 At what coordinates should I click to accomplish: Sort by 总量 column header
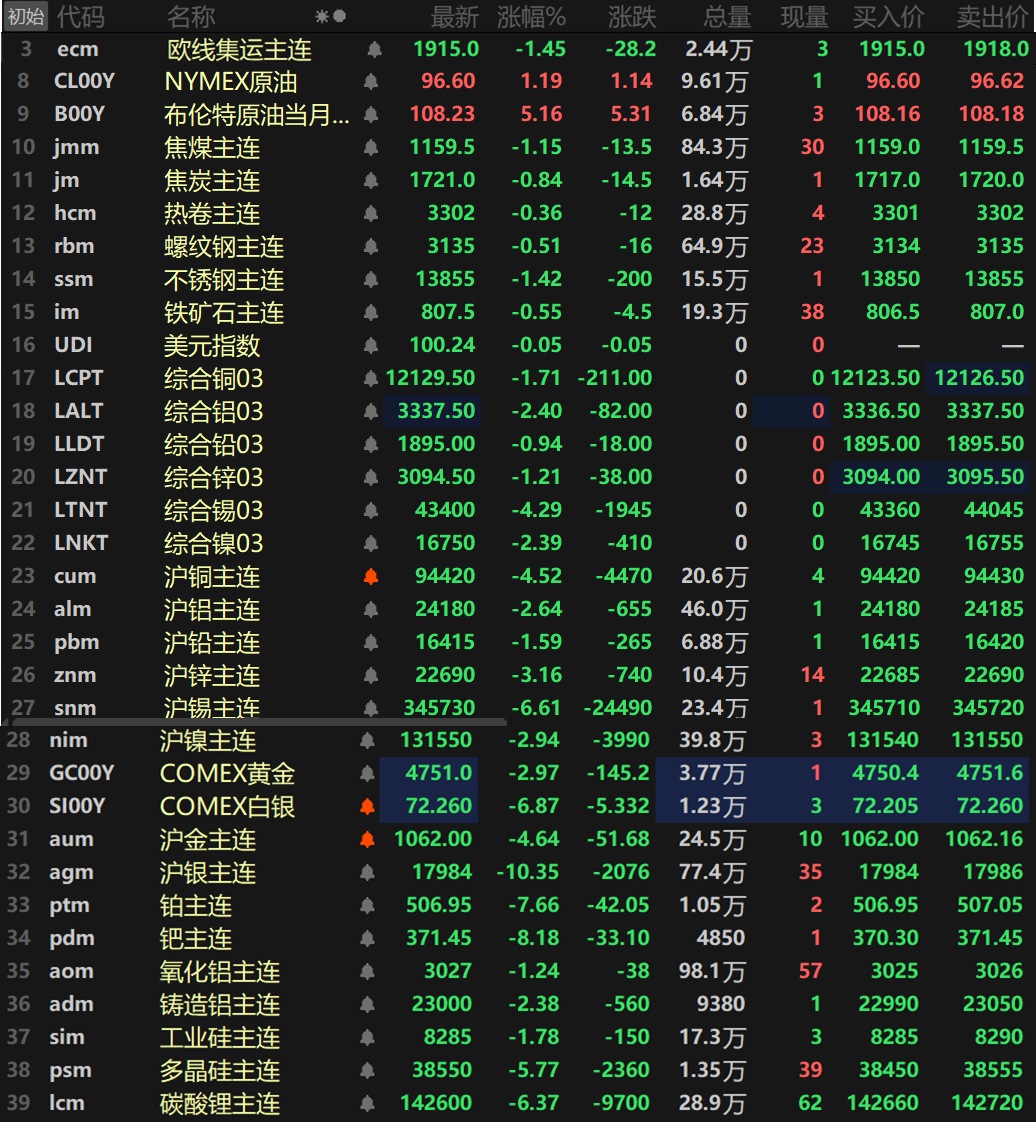(727, 16)
